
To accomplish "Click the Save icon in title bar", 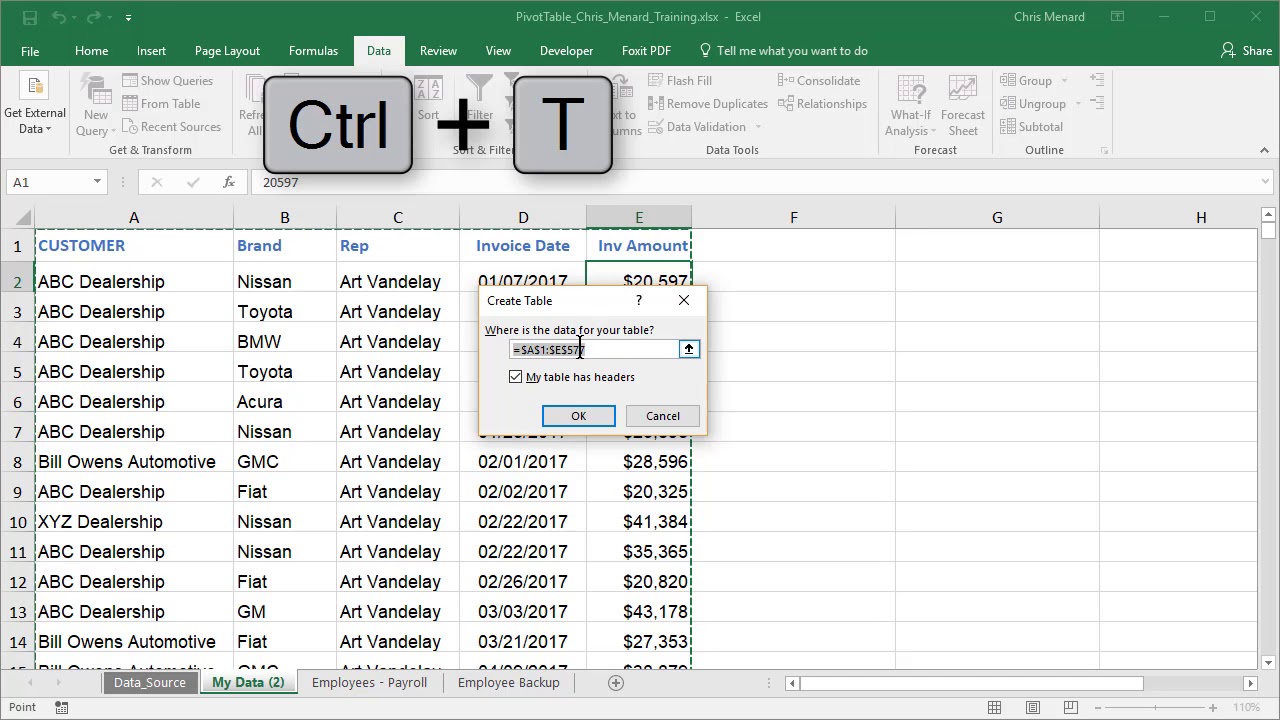I will point(30,17).
